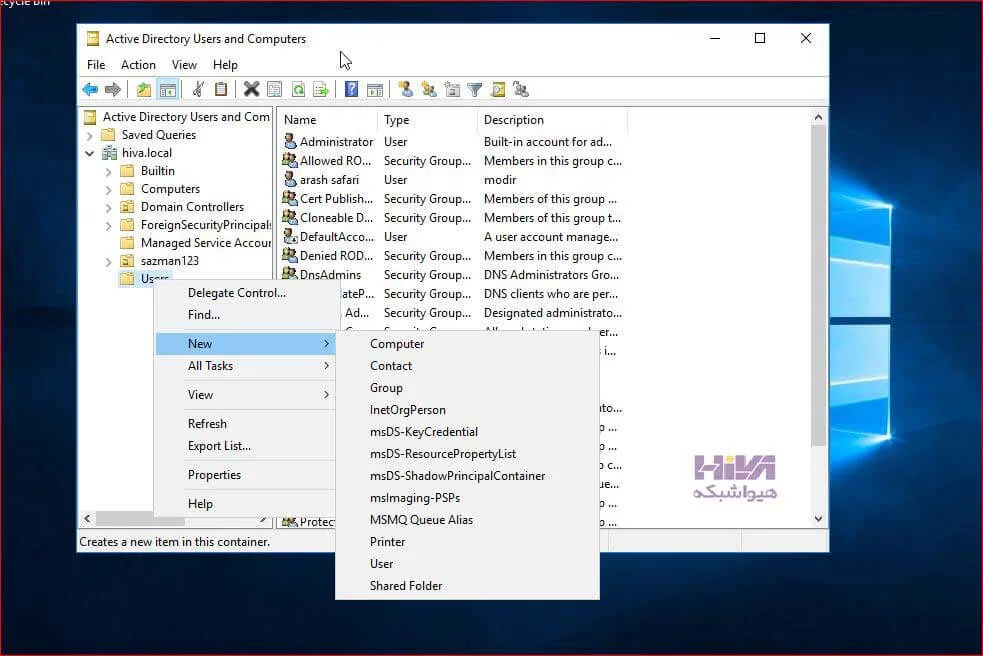Click the Refresh toolbar icon
This screenshot has height=656, width=983.
298,90
